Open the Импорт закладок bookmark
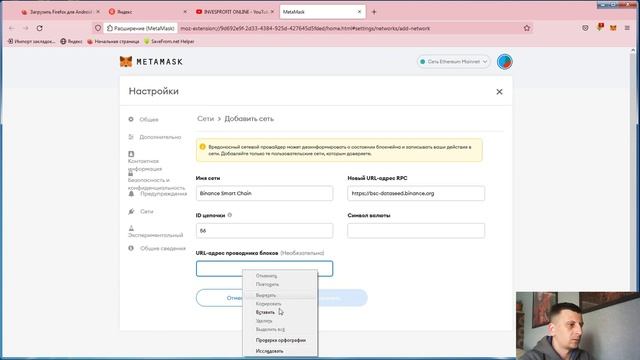Viewport: 640px width, 360px height. pos(31,41)
